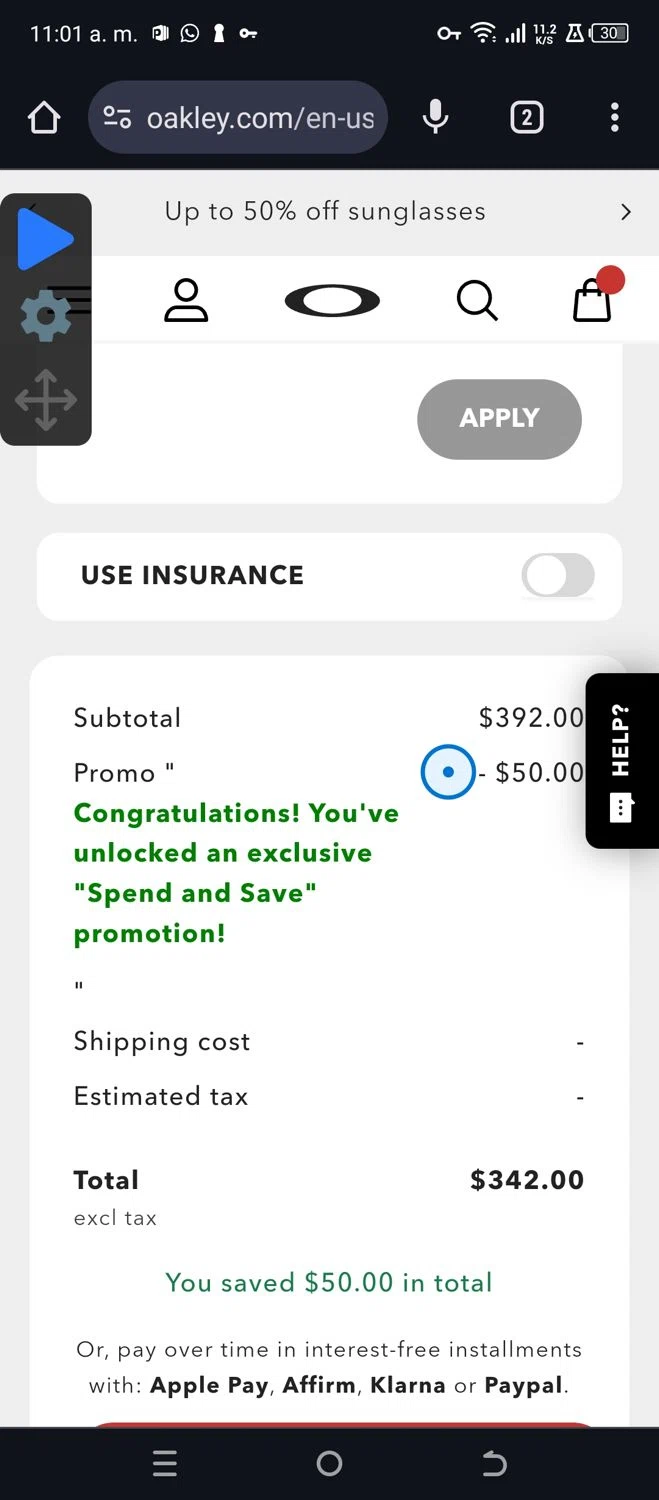
Task: Toggle the Use Insurance switch
Action: [558, 576]
